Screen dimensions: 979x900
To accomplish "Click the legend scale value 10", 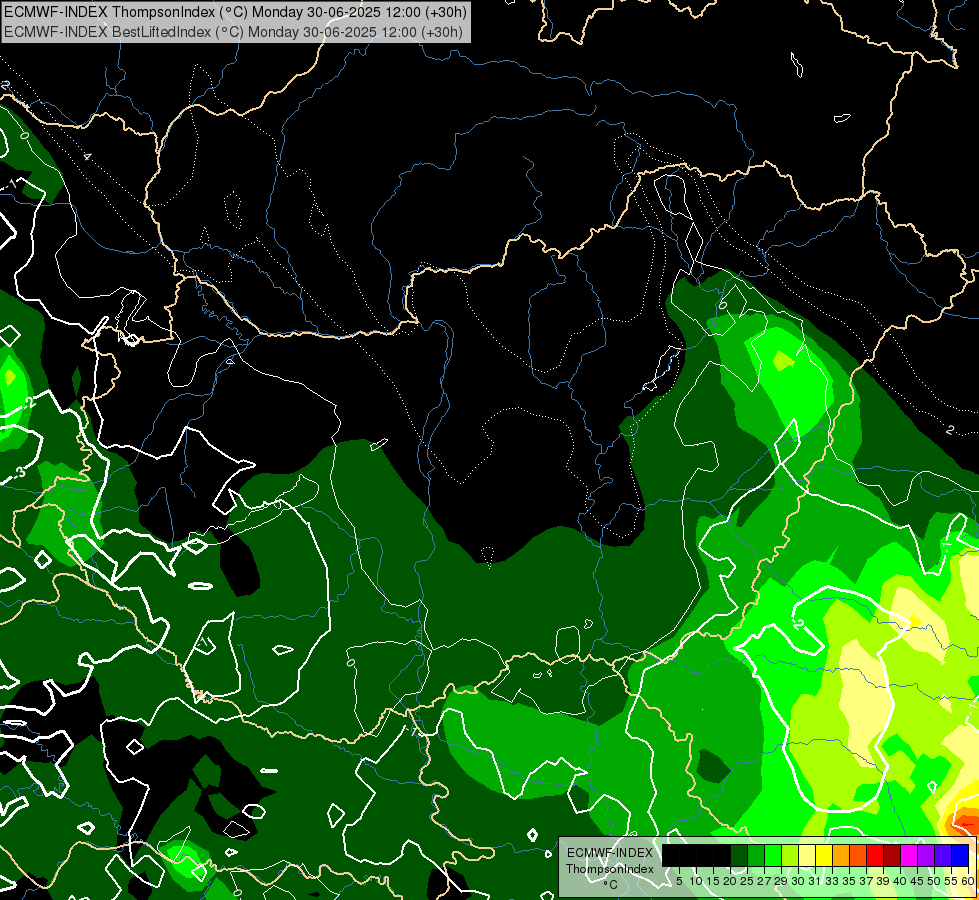I will coord(696,881).
